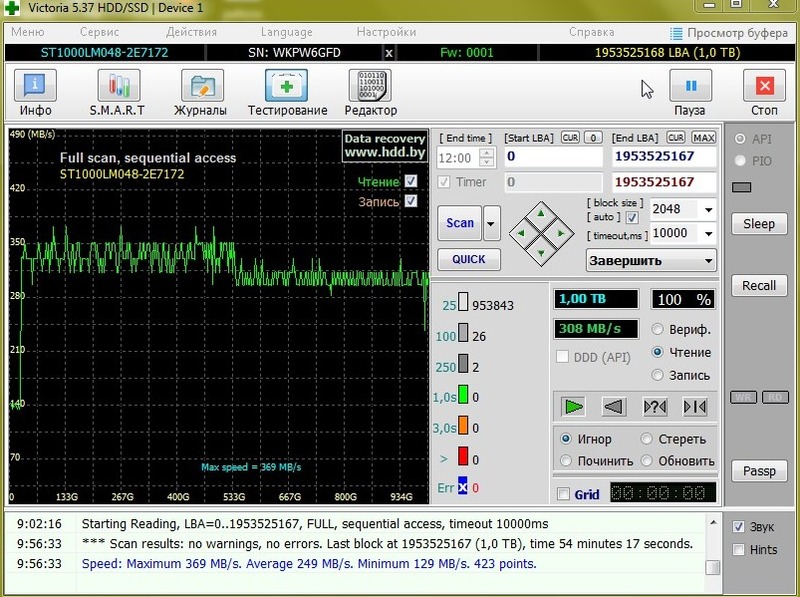The image size is (800, 597).
Task: Click the green play scan arrow
Action: click(x=573, y=406)
